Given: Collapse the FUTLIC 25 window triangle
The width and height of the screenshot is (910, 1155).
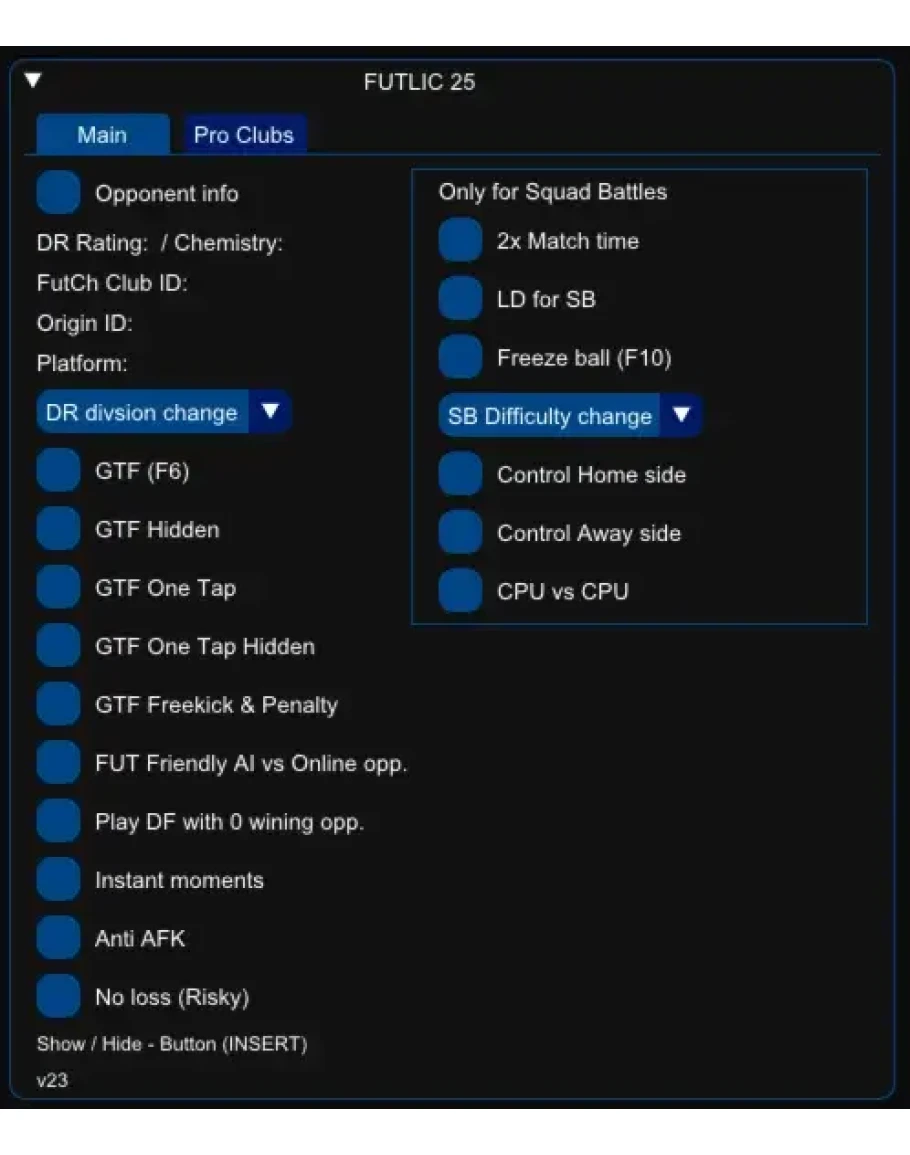Looking at the screenshot, I should tap(34, 80).
